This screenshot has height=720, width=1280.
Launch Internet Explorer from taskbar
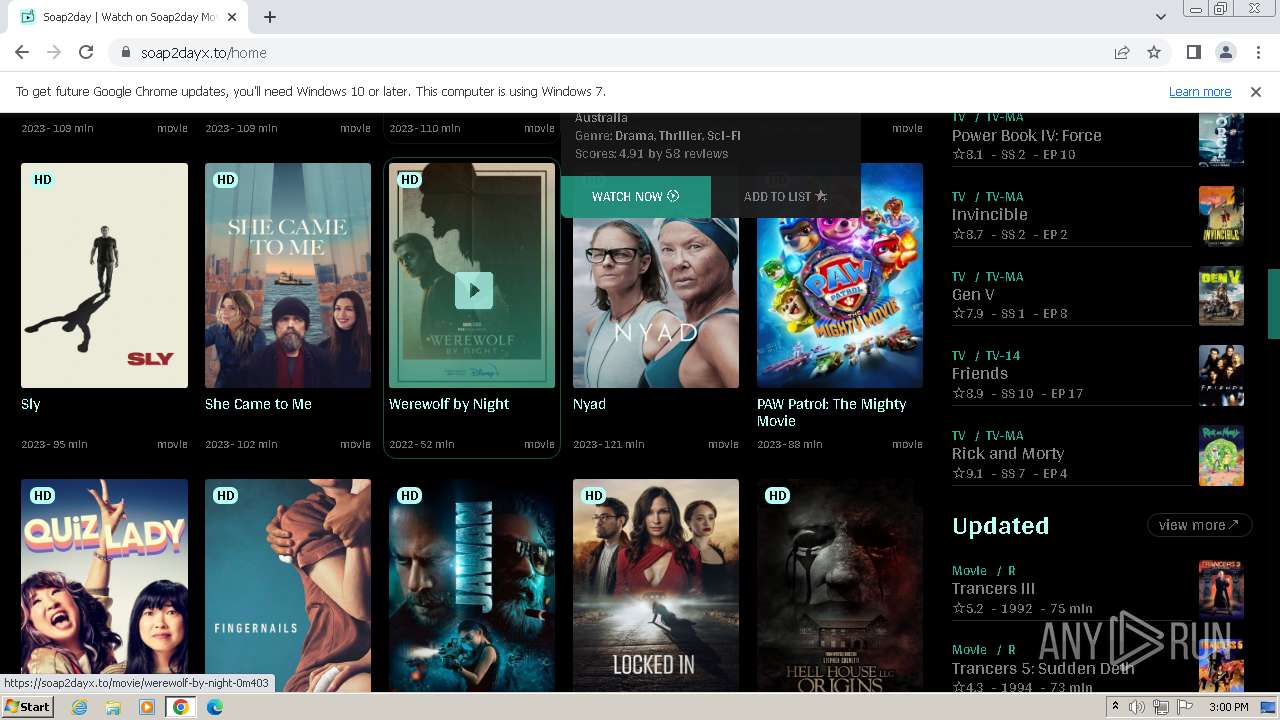(79, 707)
